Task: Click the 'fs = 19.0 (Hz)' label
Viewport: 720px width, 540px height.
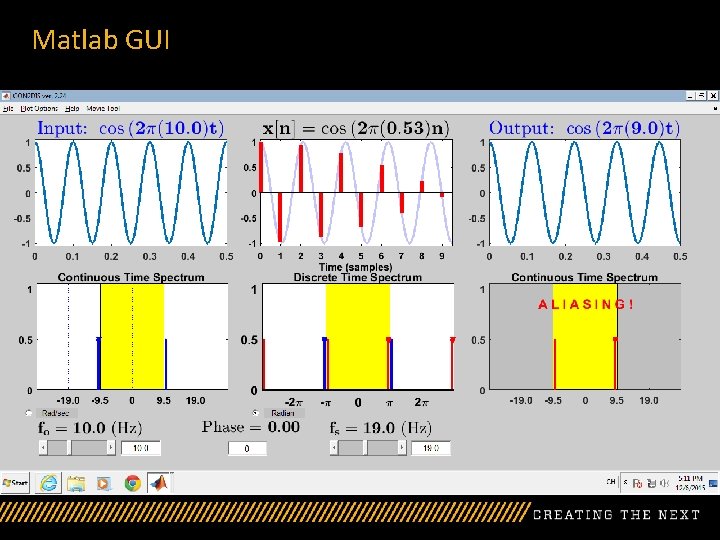Action: (x=381, y=429)
